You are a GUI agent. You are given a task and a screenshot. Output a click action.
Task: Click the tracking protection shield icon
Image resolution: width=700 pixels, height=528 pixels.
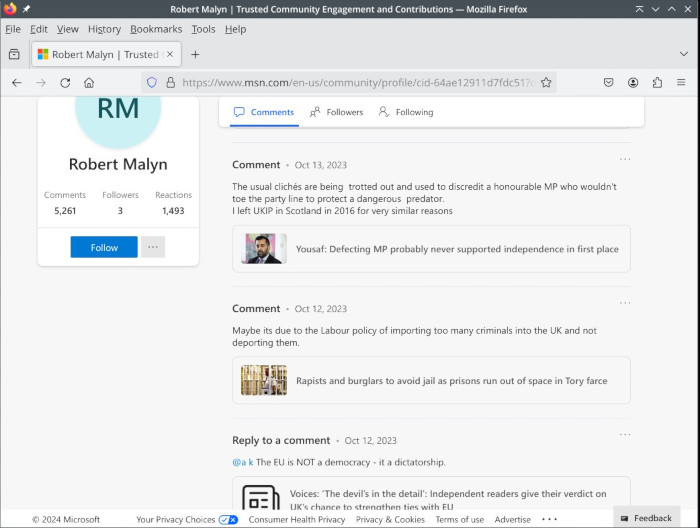(x=152, y=83)
